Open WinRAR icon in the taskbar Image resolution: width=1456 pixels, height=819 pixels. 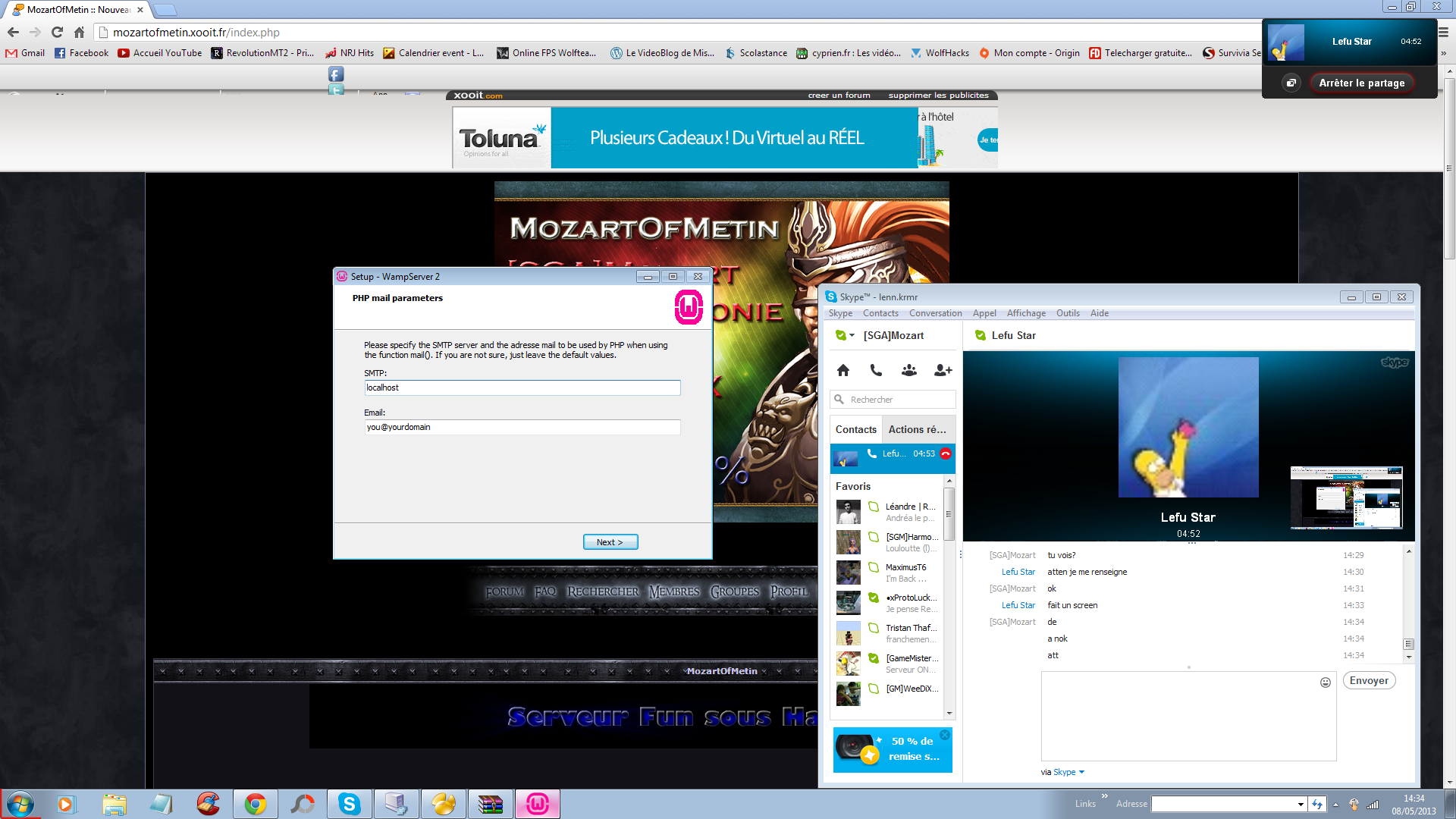[x=490, y=804]
